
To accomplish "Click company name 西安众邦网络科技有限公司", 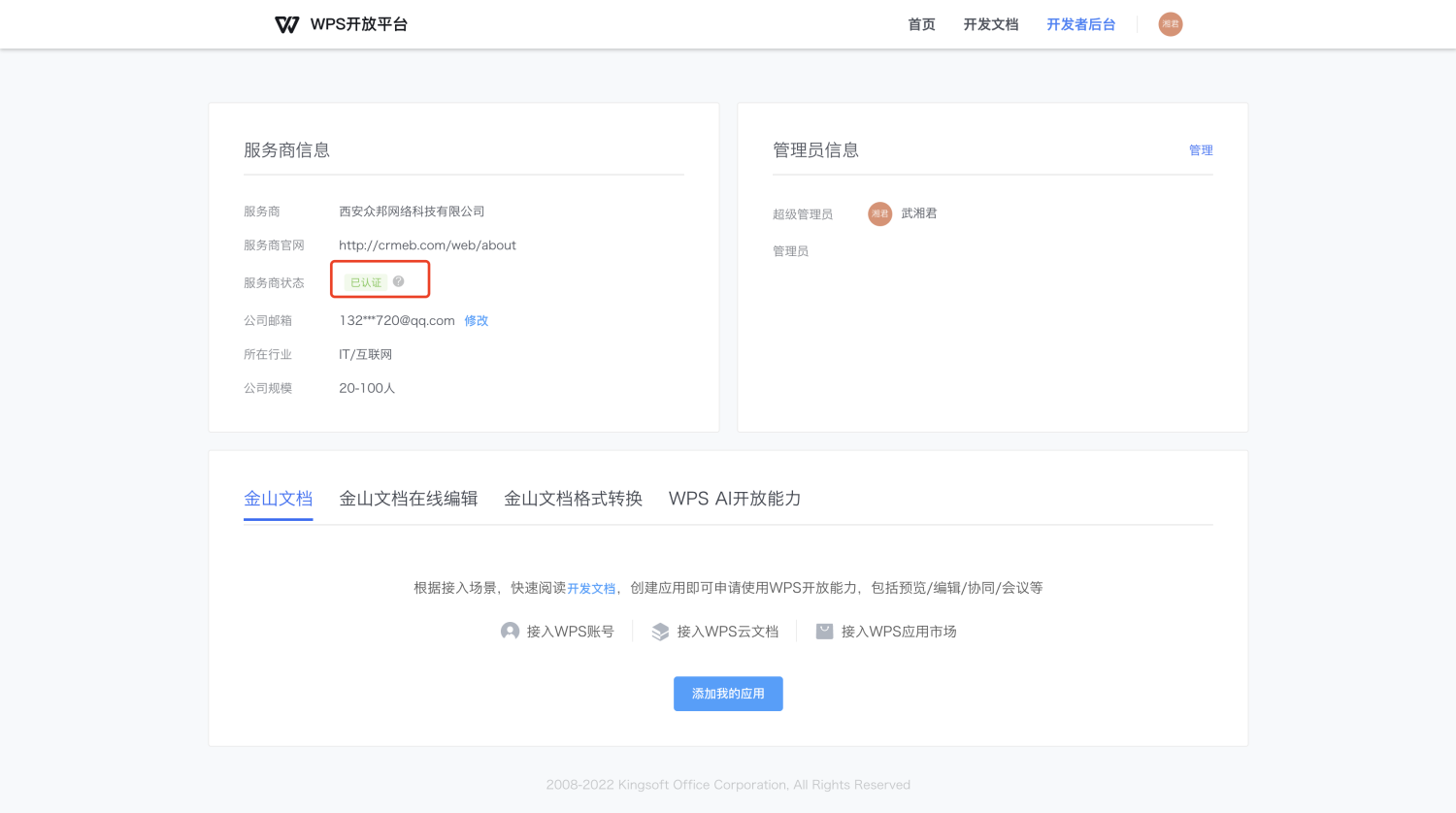I will [x=412, y=211].
